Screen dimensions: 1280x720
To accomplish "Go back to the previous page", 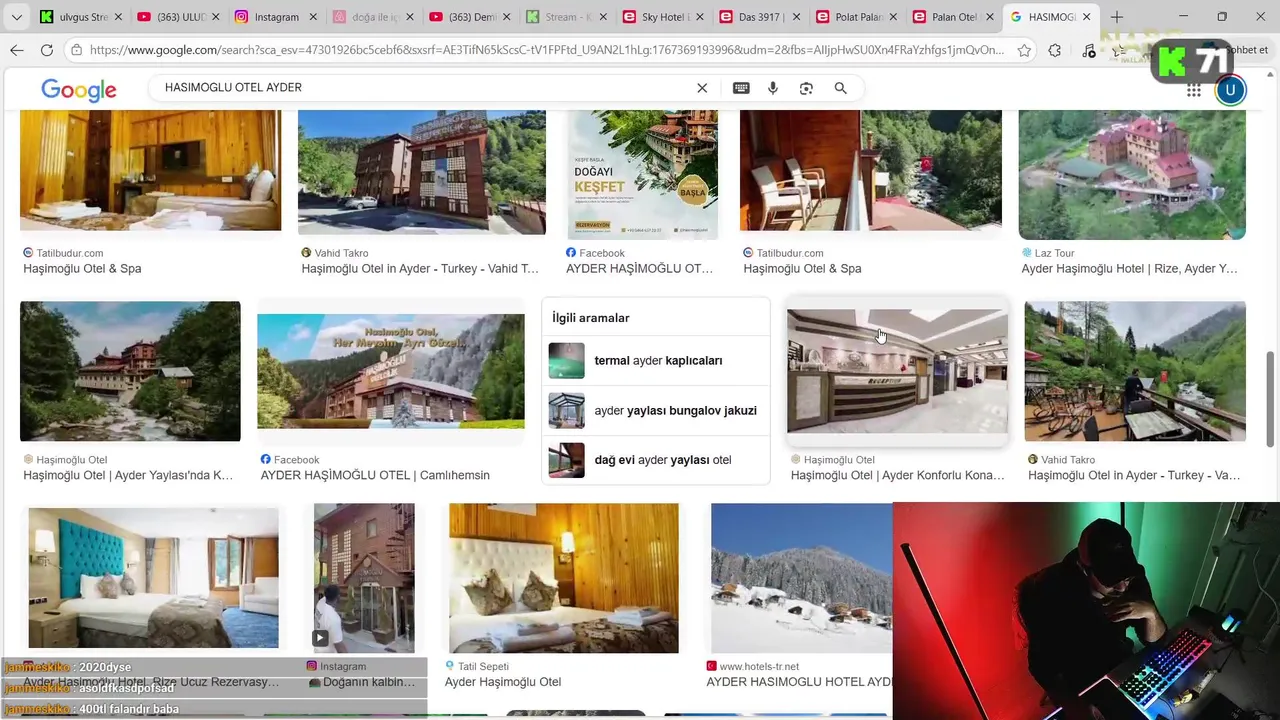I will (x=17, y=50).
